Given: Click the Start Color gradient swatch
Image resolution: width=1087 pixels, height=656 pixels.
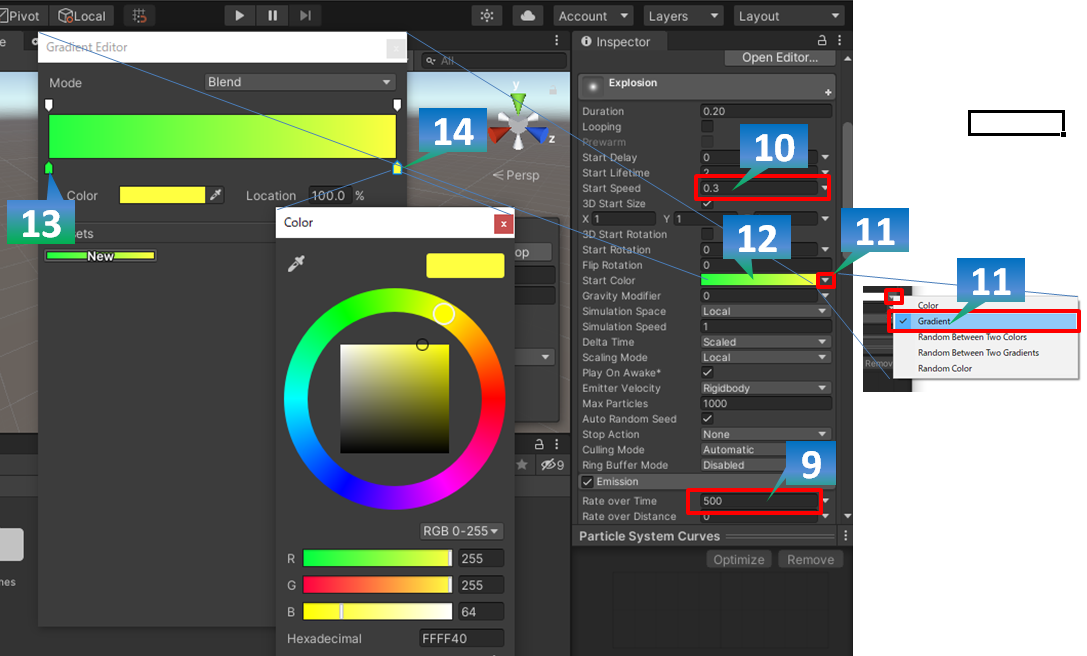Looking at the screenshot, I should pos(759,280).
